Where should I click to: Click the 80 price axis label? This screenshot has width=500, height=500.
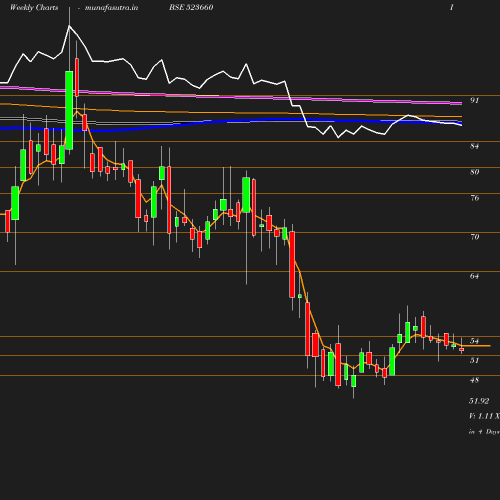474,172
